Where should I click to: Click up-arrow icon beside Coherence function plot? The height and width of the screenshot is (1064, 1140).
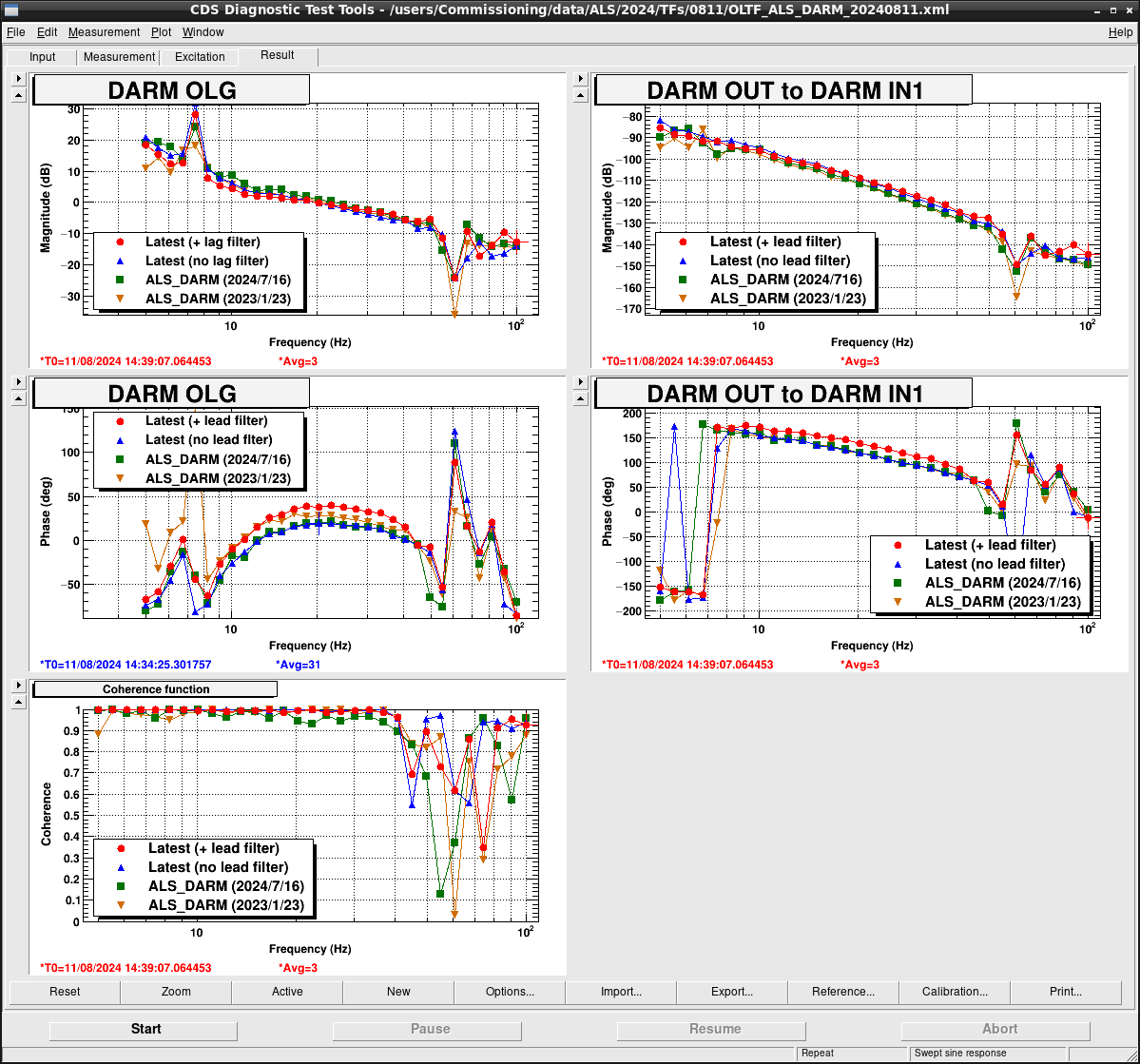click(18, 702)
